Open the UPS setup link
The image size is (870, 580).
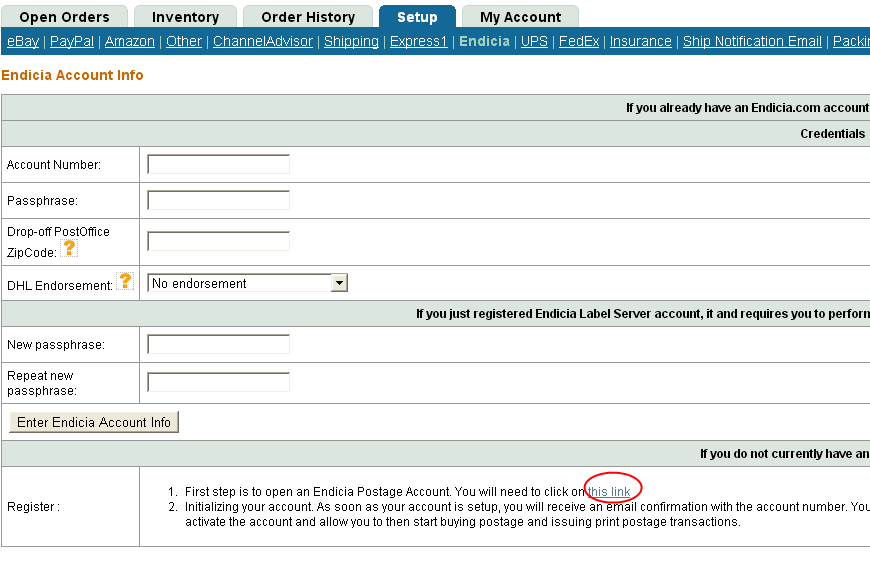point(534,42)
